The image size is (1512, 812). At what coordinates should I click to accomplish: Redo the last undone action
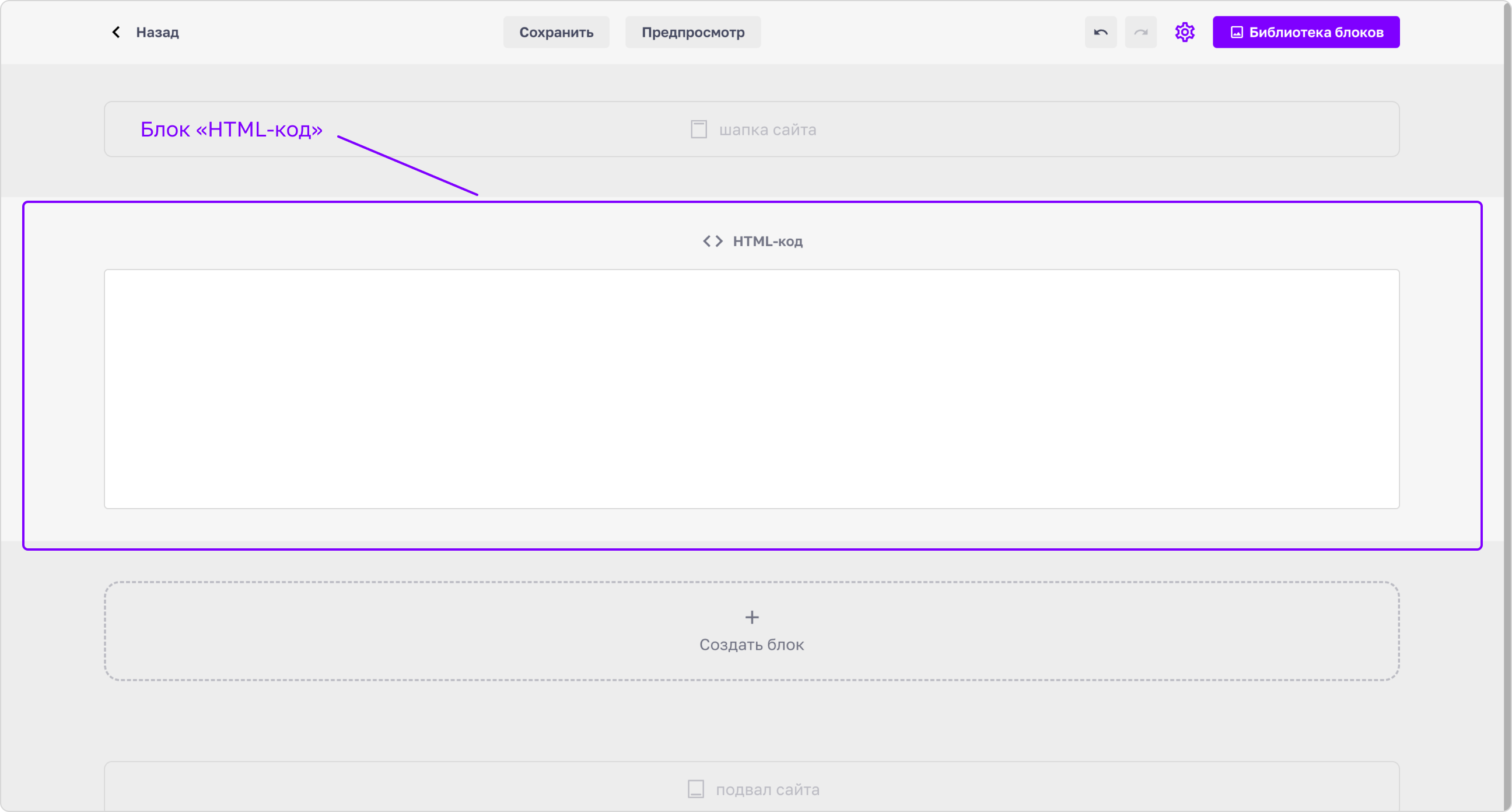click(x=1140, y=32)
